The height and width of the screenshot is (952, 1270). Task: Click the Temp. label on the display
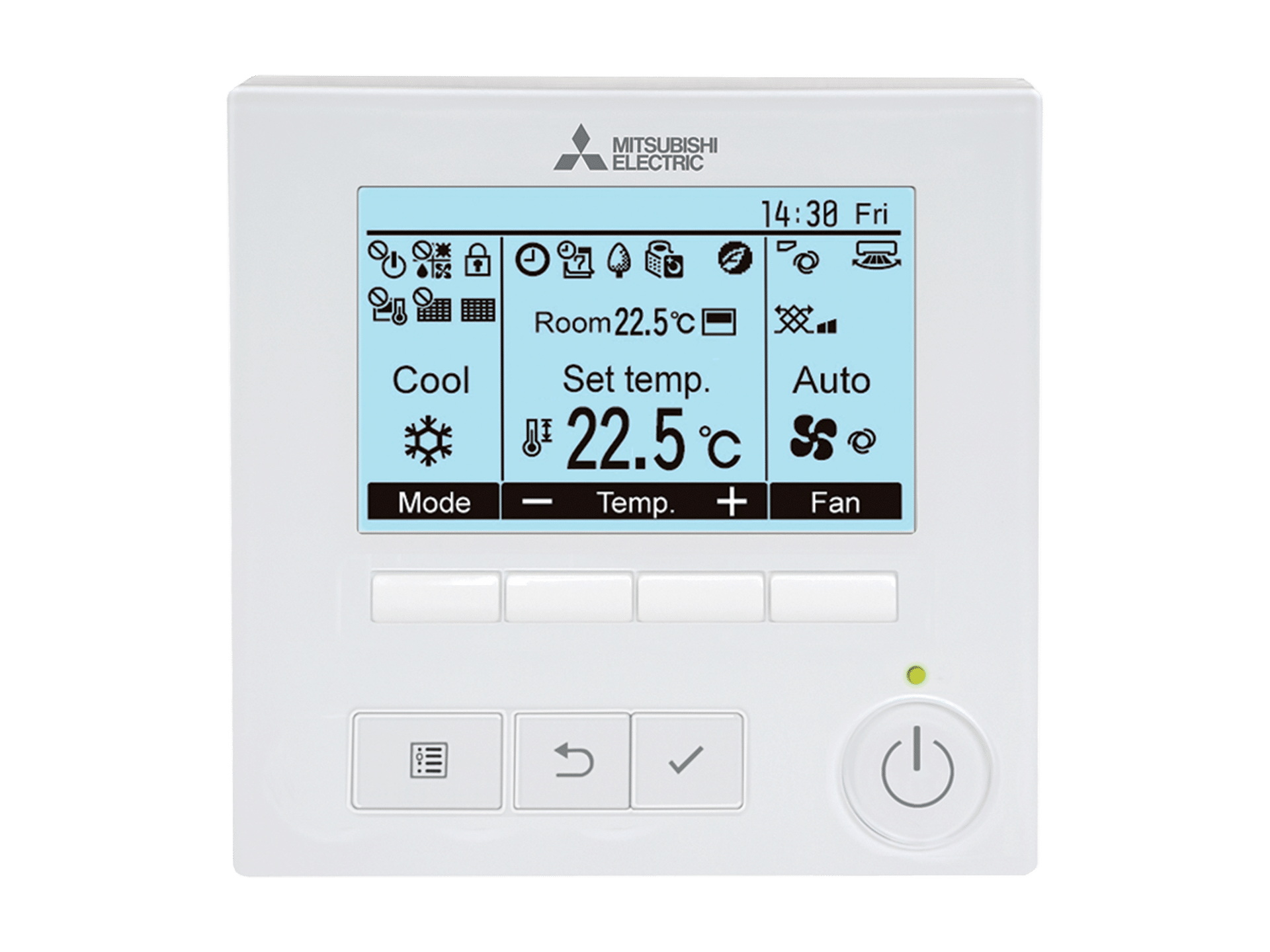pyautogui.click(x=636, y=503)
